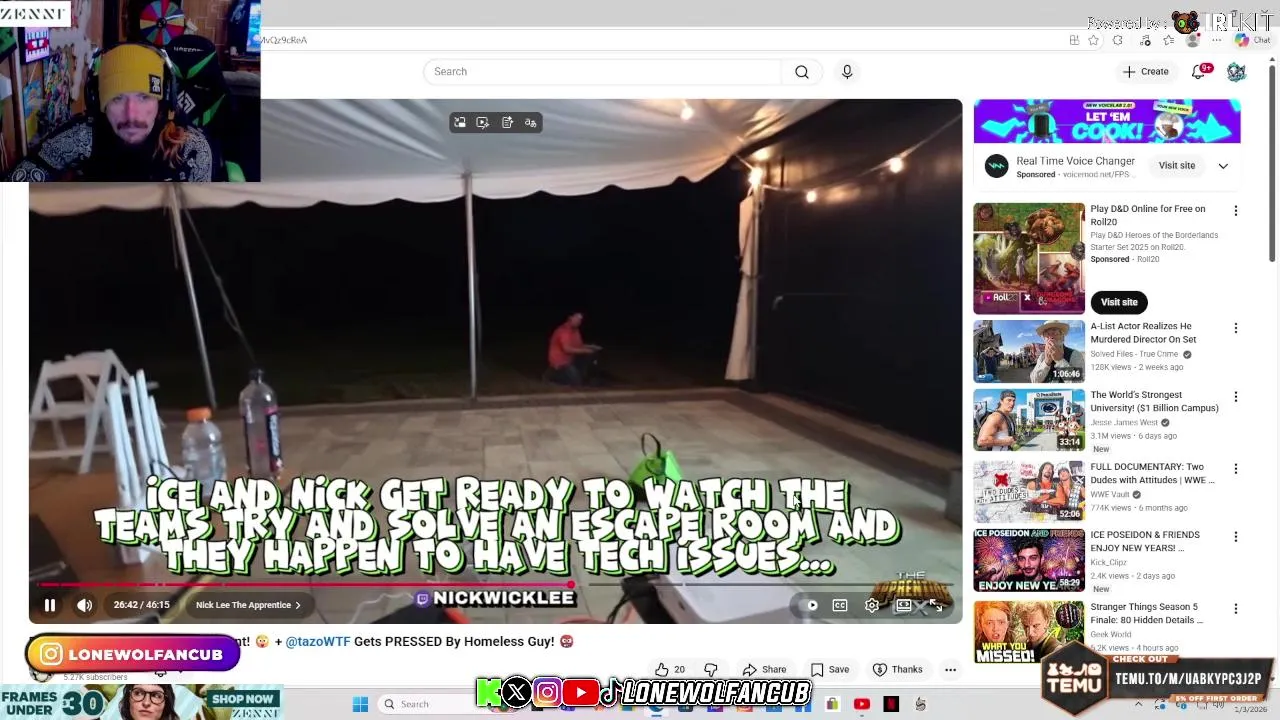Toggle the autoplay switch in the player
The height and width of the screenshot is (720, 1280).
click(811, 605)
